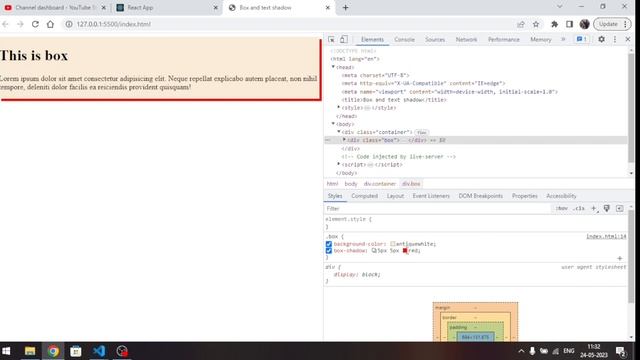Open the Chrome side panel icon
Image resolution: width=640 pixels, height=360 pixels.
569,24
